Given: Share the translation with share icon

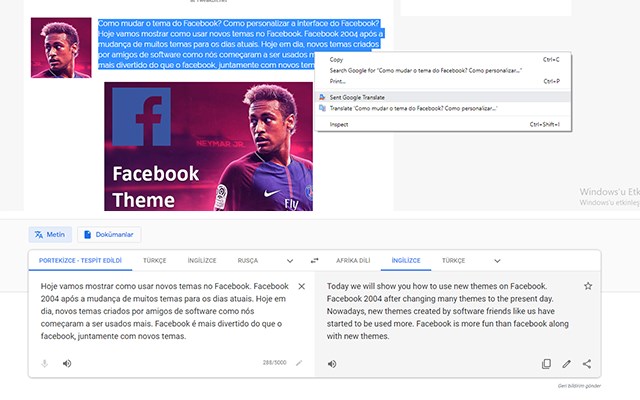Looking at the screenshot, I should 587,364.
